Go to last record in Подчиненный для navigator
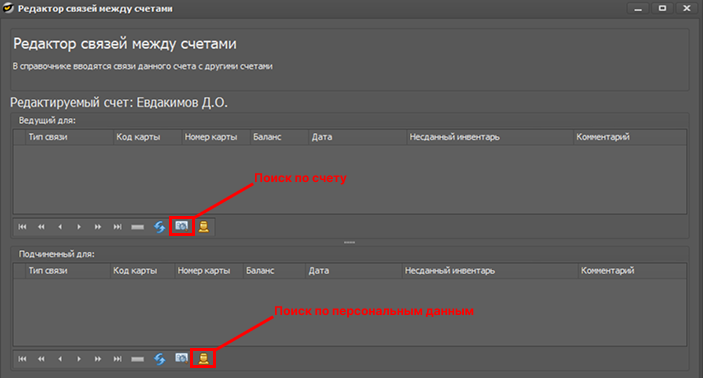This screenshot has height=378, width=703. 117,359
